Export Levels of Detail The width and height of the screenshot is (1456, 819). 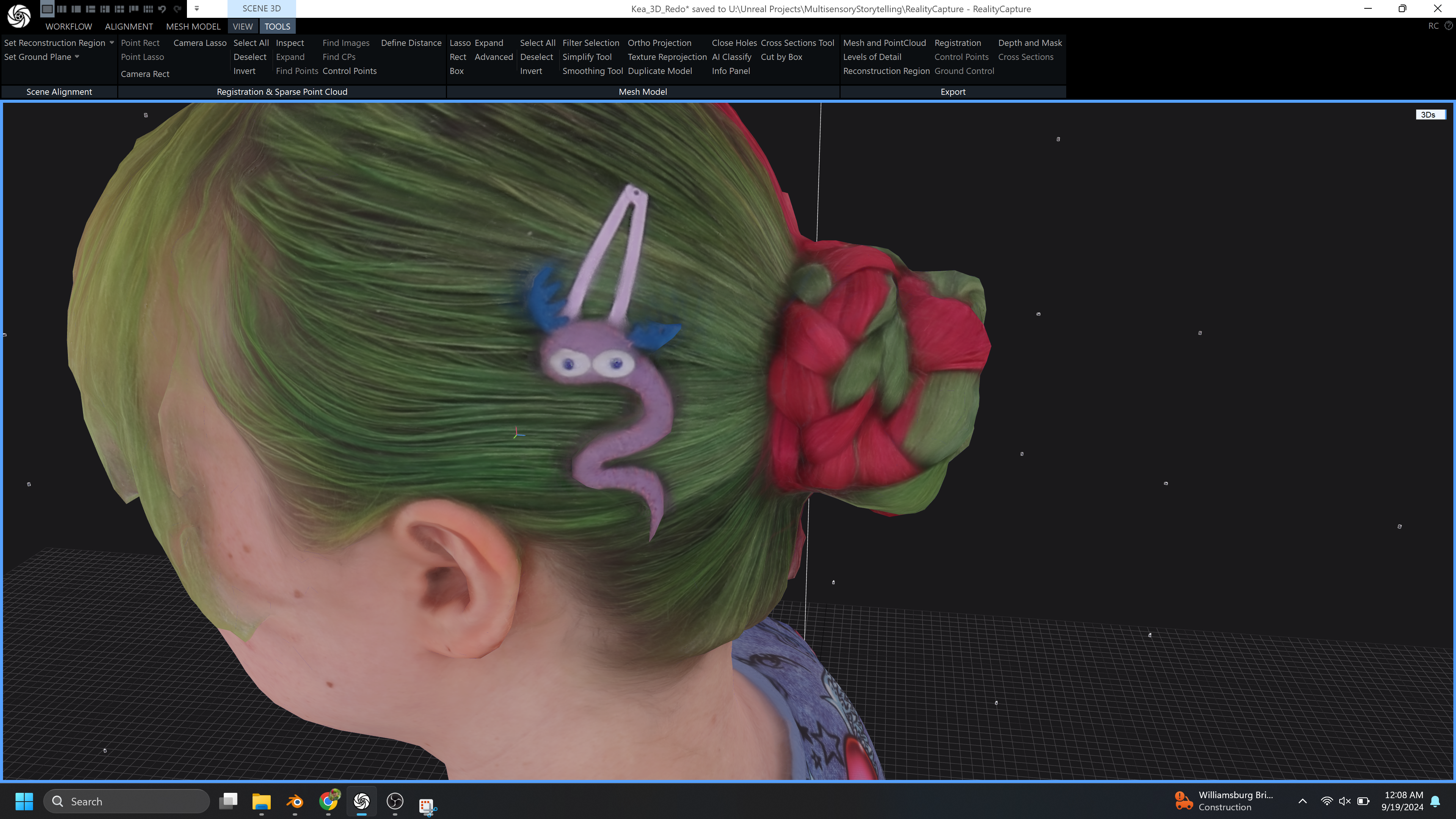coord(872,57)
